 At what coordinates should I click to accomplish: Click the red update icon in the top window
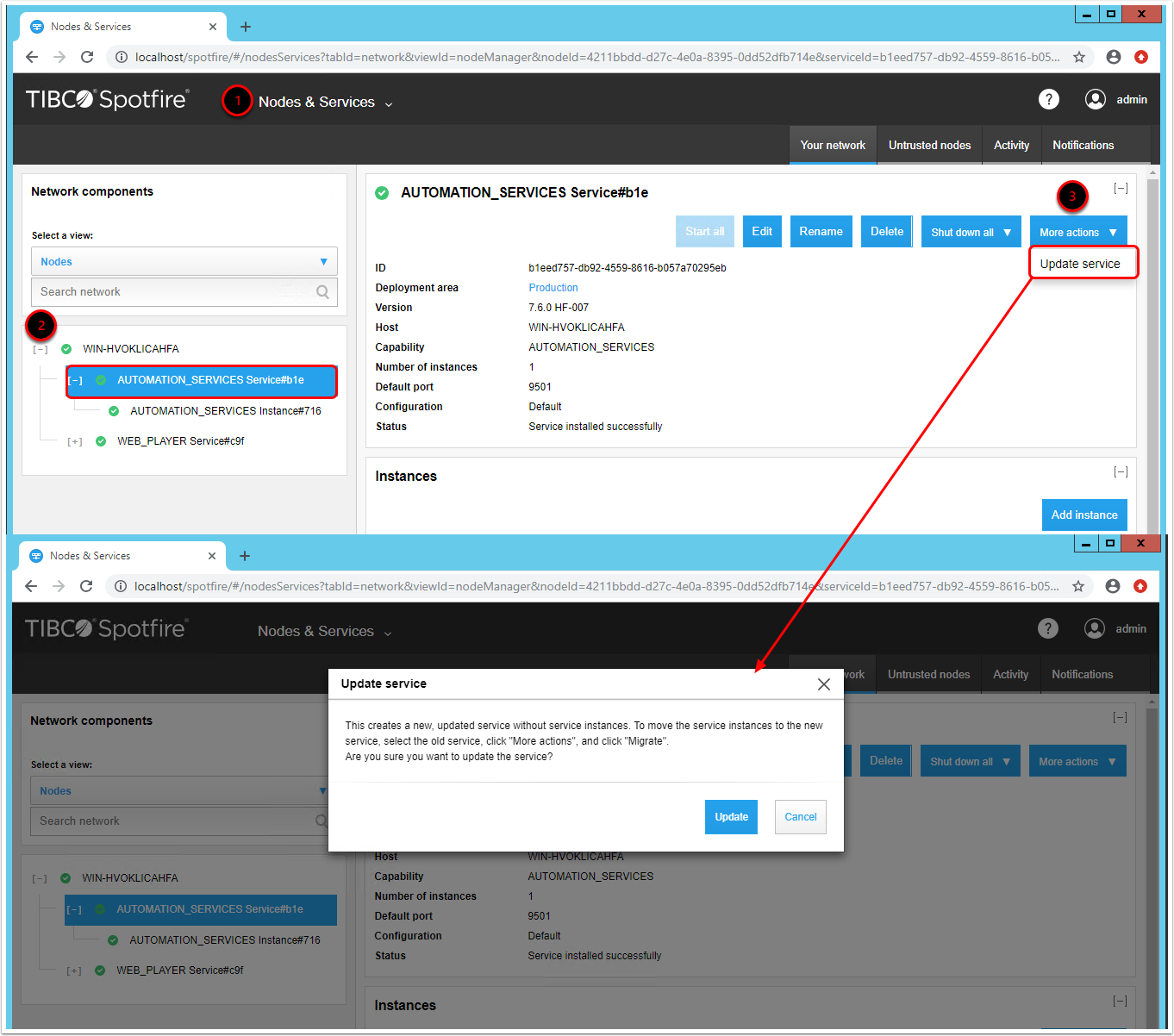pyautogui.click(x=1141, y=57)
